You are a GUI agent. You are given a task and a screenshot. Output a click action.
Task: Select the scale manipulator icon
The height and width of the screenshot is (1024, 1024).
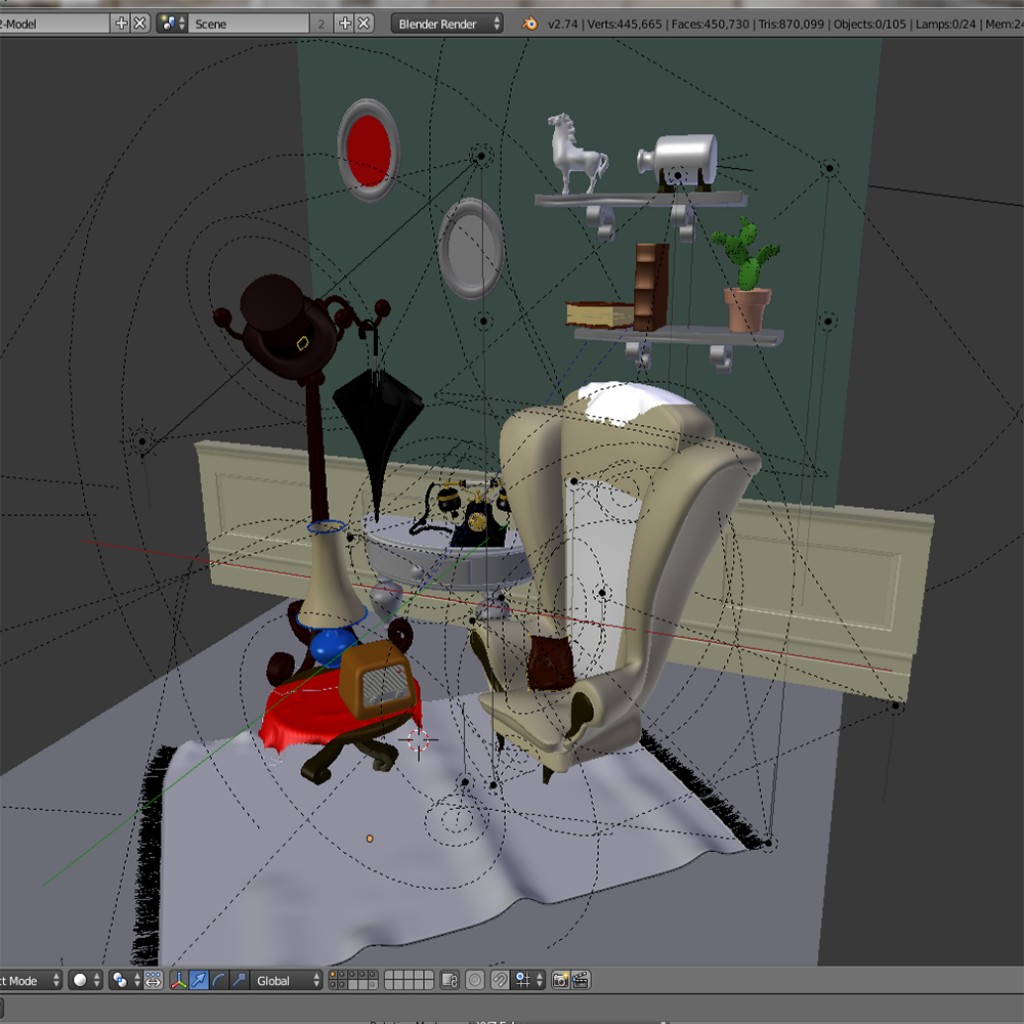(x=238, y=980)
